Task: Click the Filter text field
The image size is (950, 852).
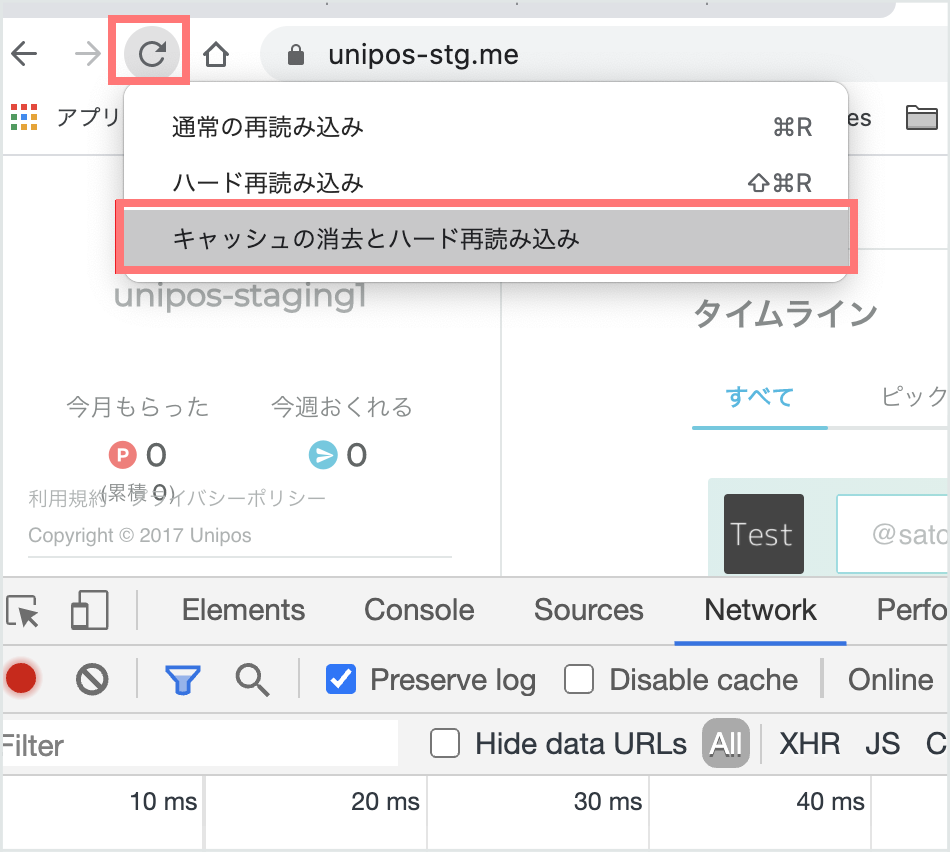Action: (x=200, y=744)
